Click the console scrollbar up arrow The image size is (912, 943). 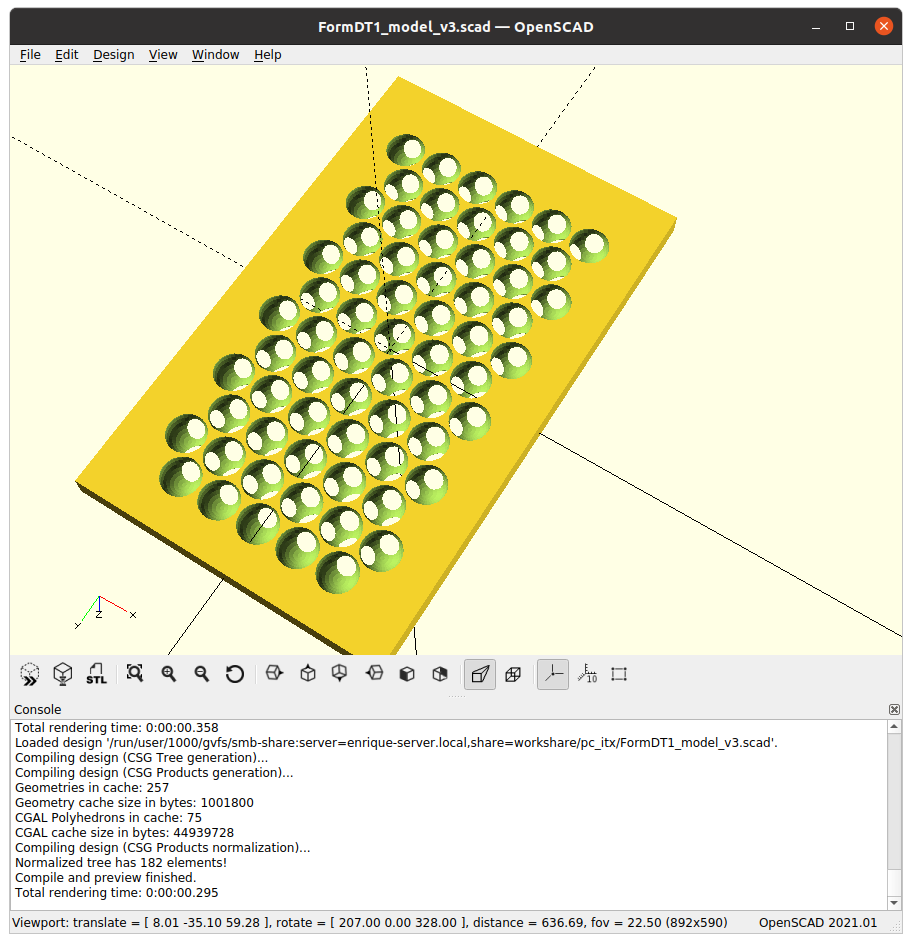pos(895,726)
